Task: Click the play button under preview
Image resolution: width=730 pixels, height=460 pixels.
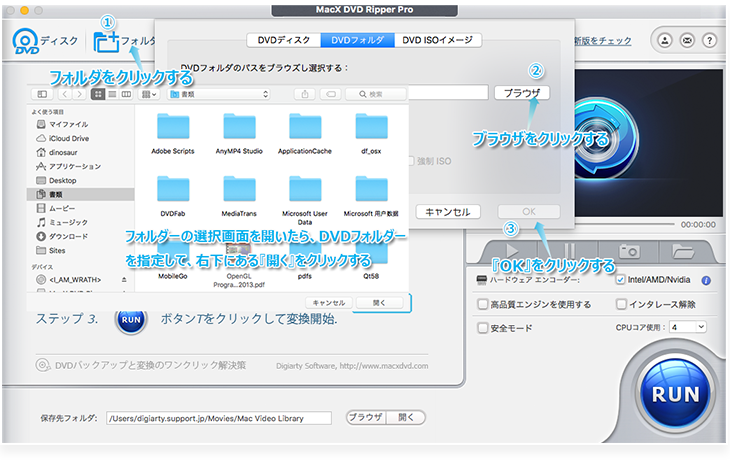Action: (x=511, y=252)
